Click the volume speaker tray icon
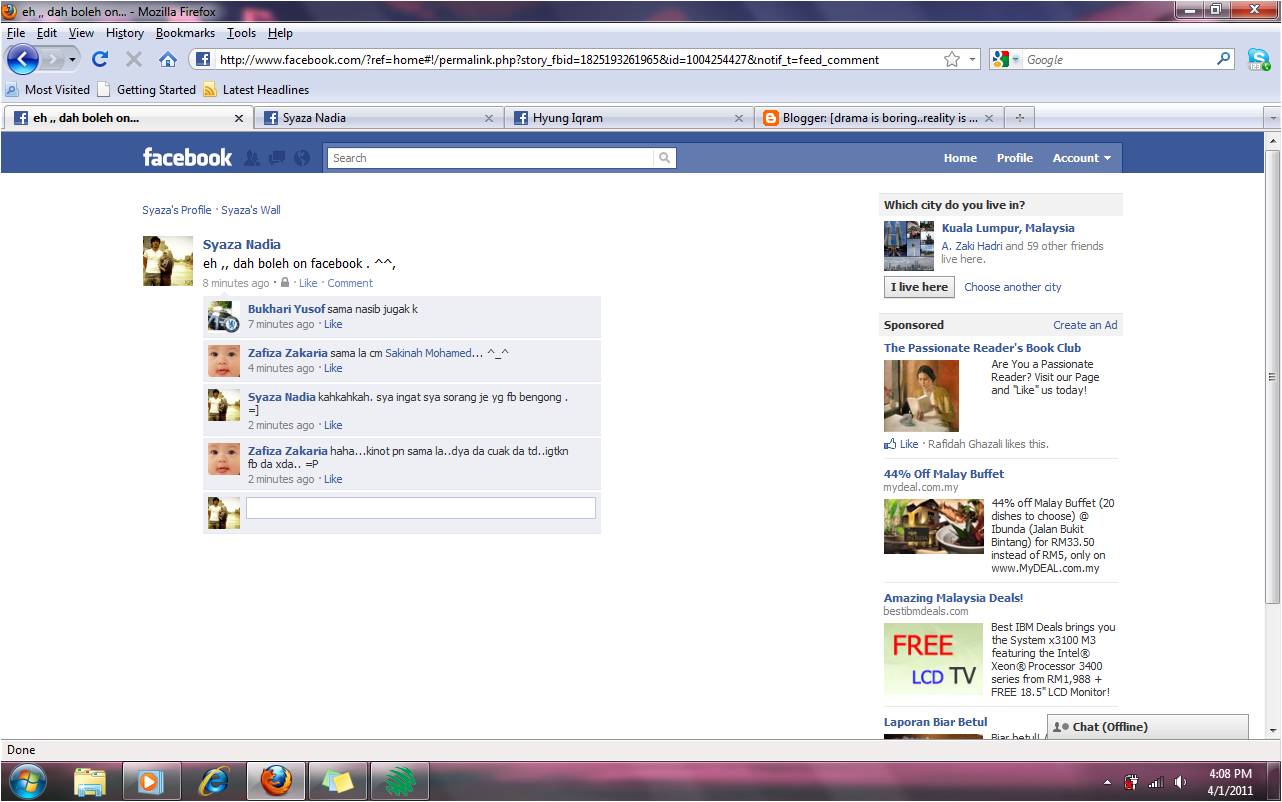This screenshot has height=802, width=1282. (1180, 782)
